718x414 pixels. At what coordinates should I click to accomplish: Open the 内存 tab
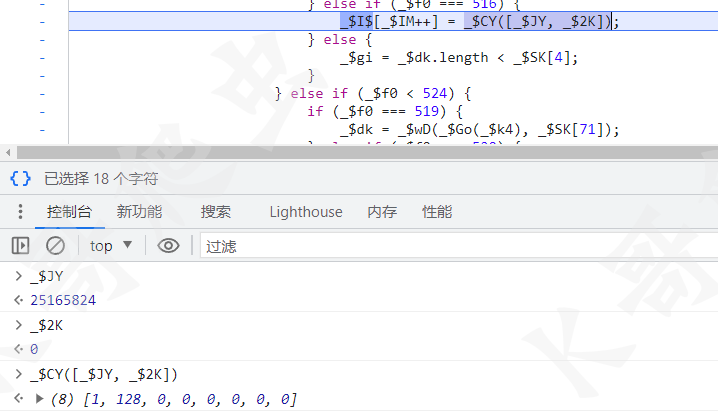[382, 212]
